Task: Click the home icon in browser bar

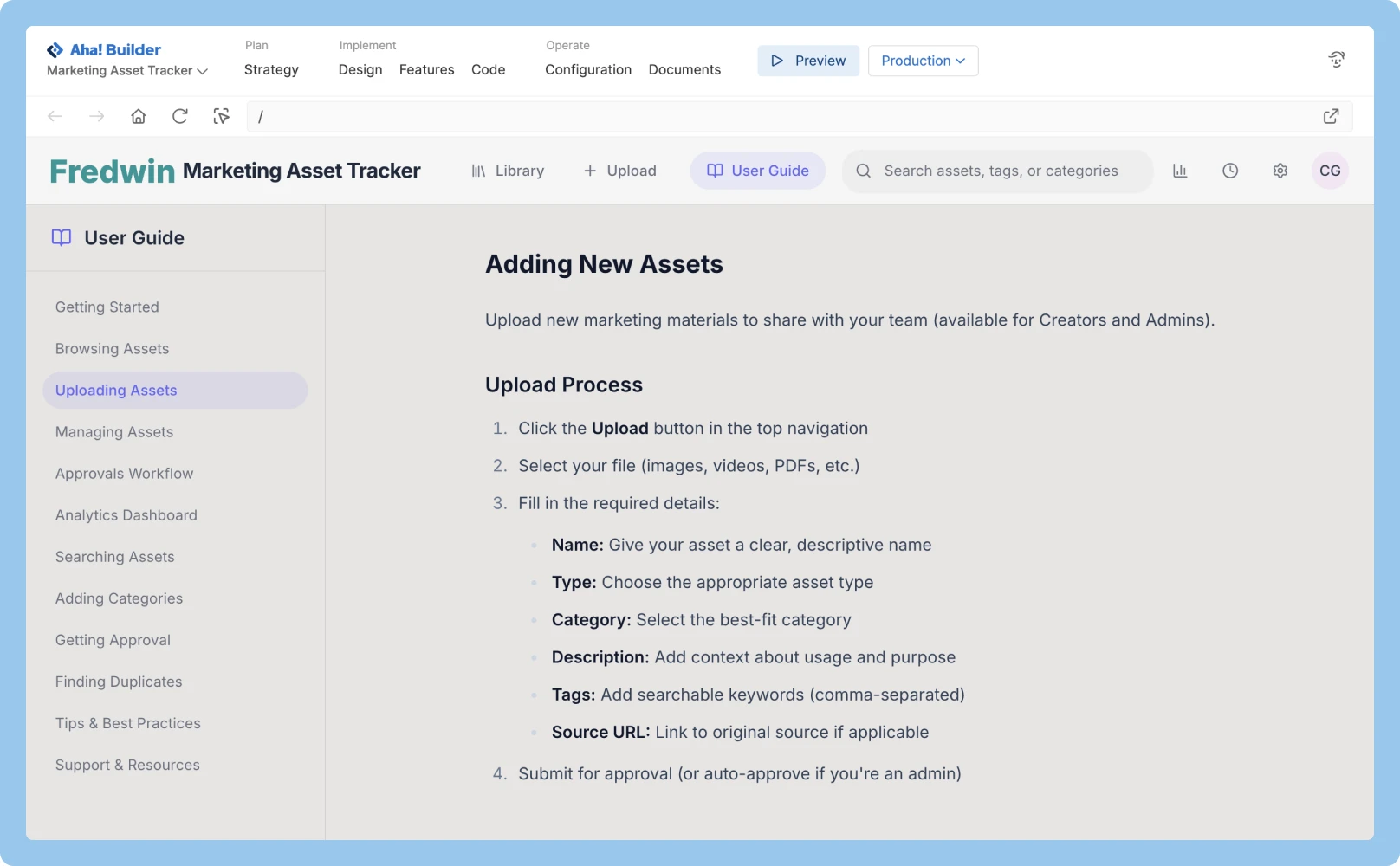Action: 138,115
